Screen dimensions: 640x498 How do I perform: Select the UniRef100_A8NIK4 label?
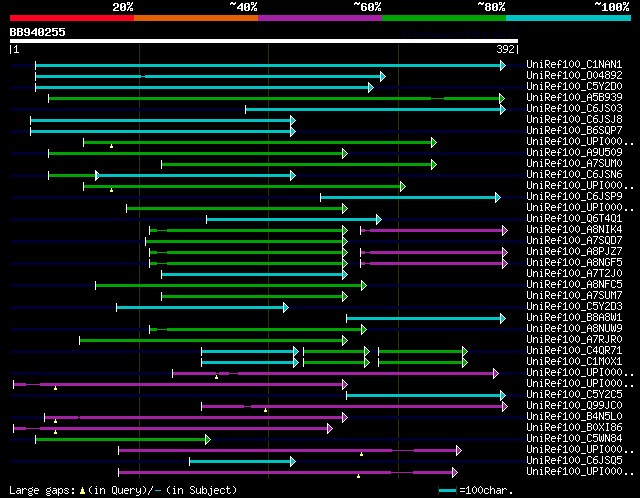[574, 229]
